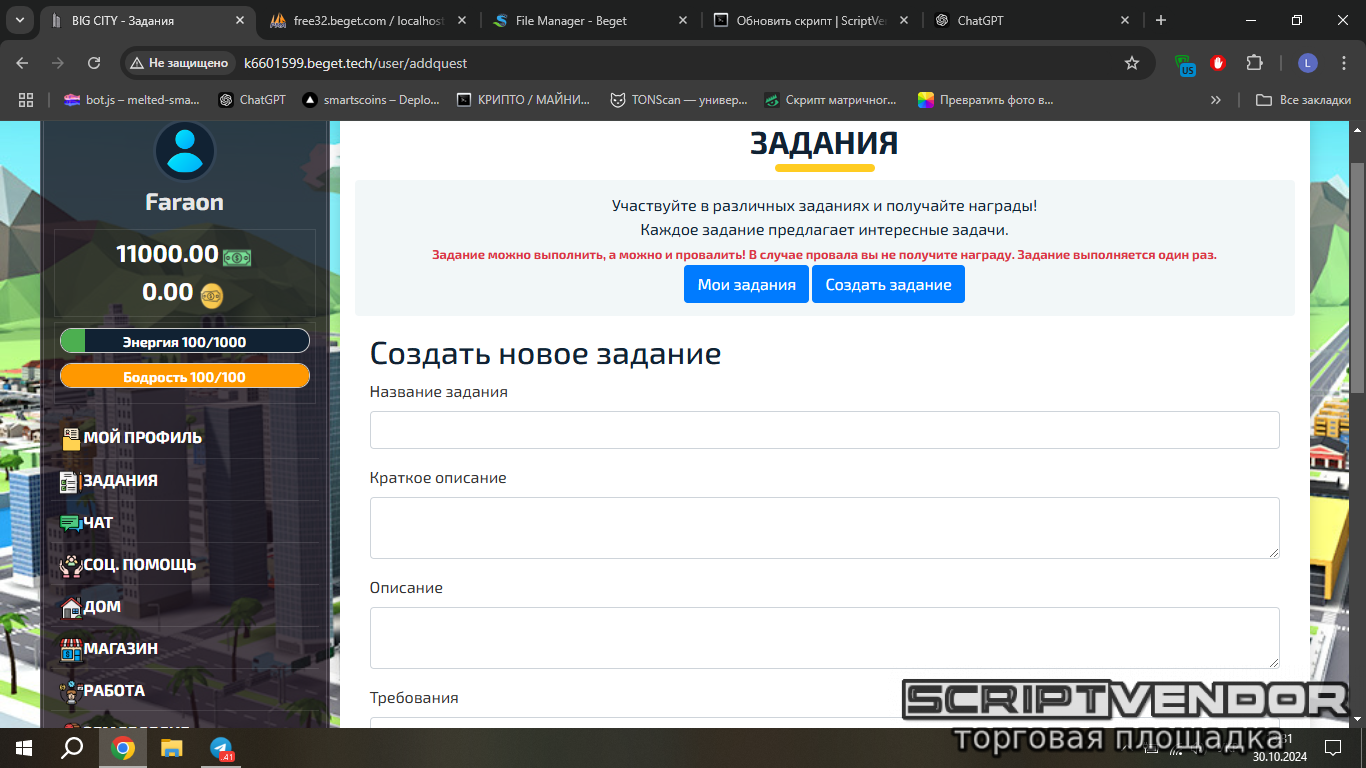Open ЧАТ in the sidebar

[x=87, y=523]
